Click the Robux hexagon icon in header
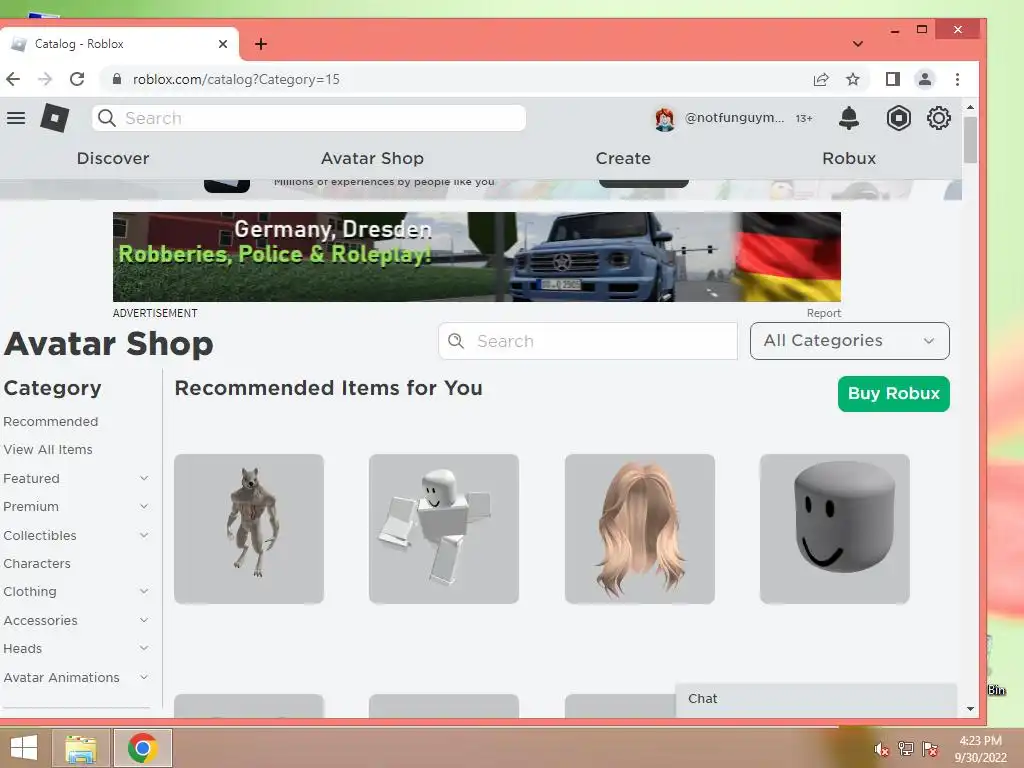 tap(899, 118)
